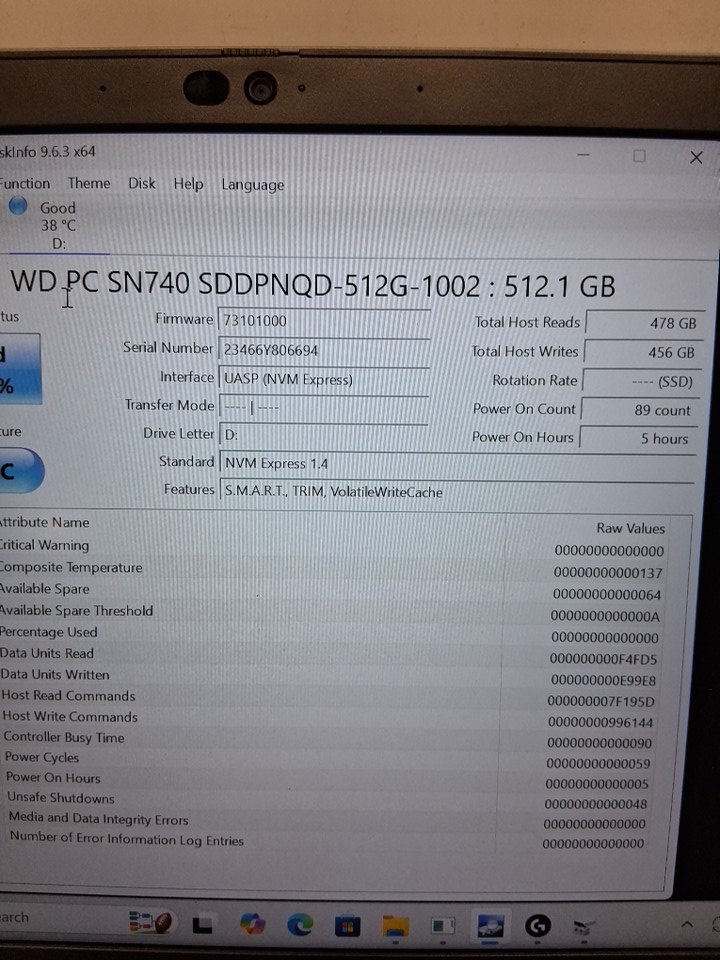Screen dimensions: 720x960
Task: Show hidden system tray icons chevron
Action: tap(686, 924)
